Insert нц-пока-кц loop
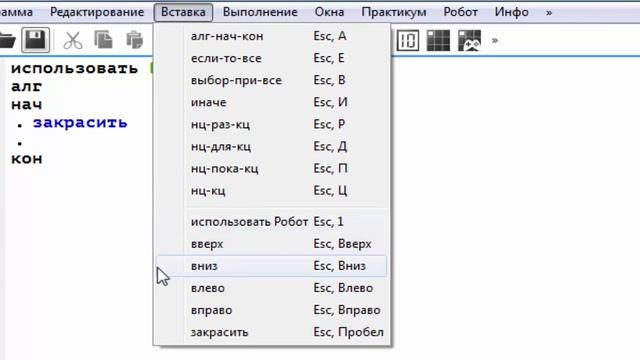This screenshot has width=640, height=360. (x=271, y=169)
